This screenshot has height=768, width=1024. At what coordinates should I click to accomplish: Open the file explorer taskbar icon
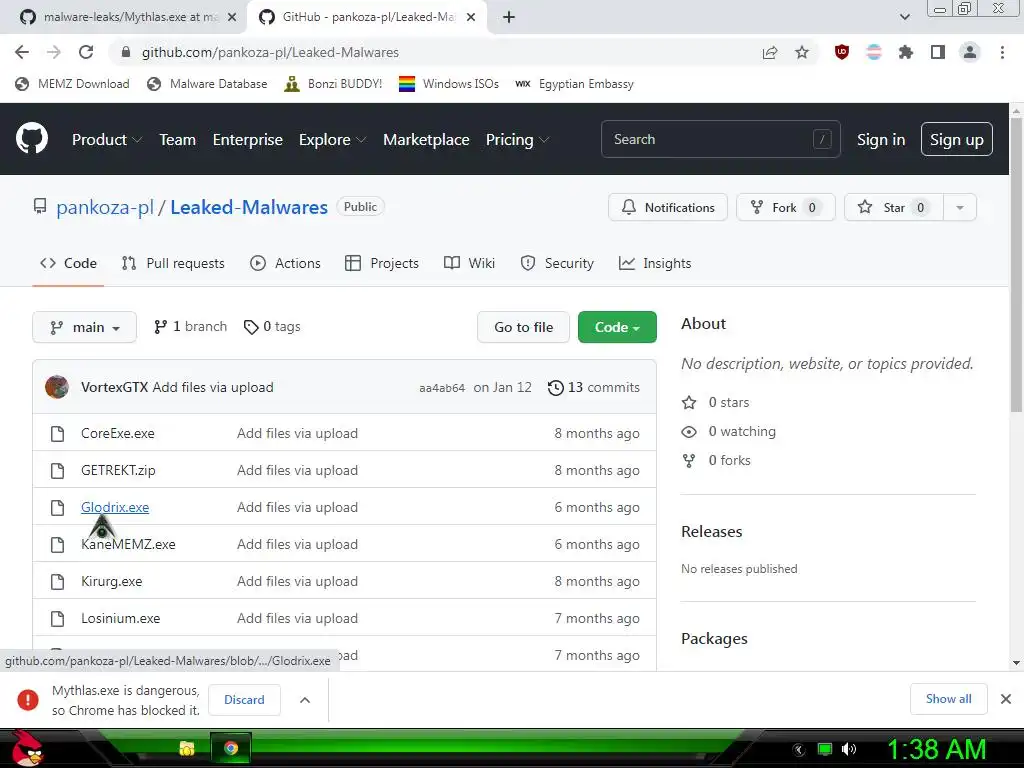(187, 748)
